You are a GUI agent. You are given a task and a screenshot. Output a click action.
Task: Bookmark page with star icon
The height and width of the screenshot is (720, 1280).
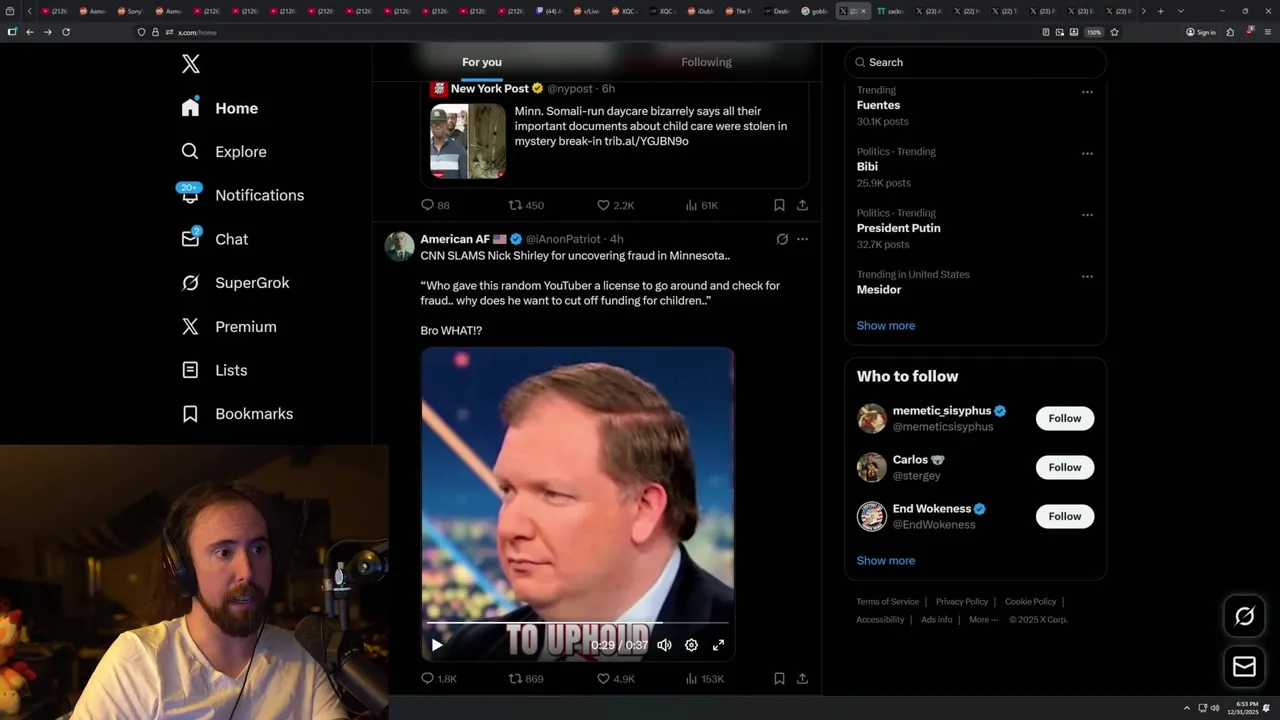[1114, 32]
